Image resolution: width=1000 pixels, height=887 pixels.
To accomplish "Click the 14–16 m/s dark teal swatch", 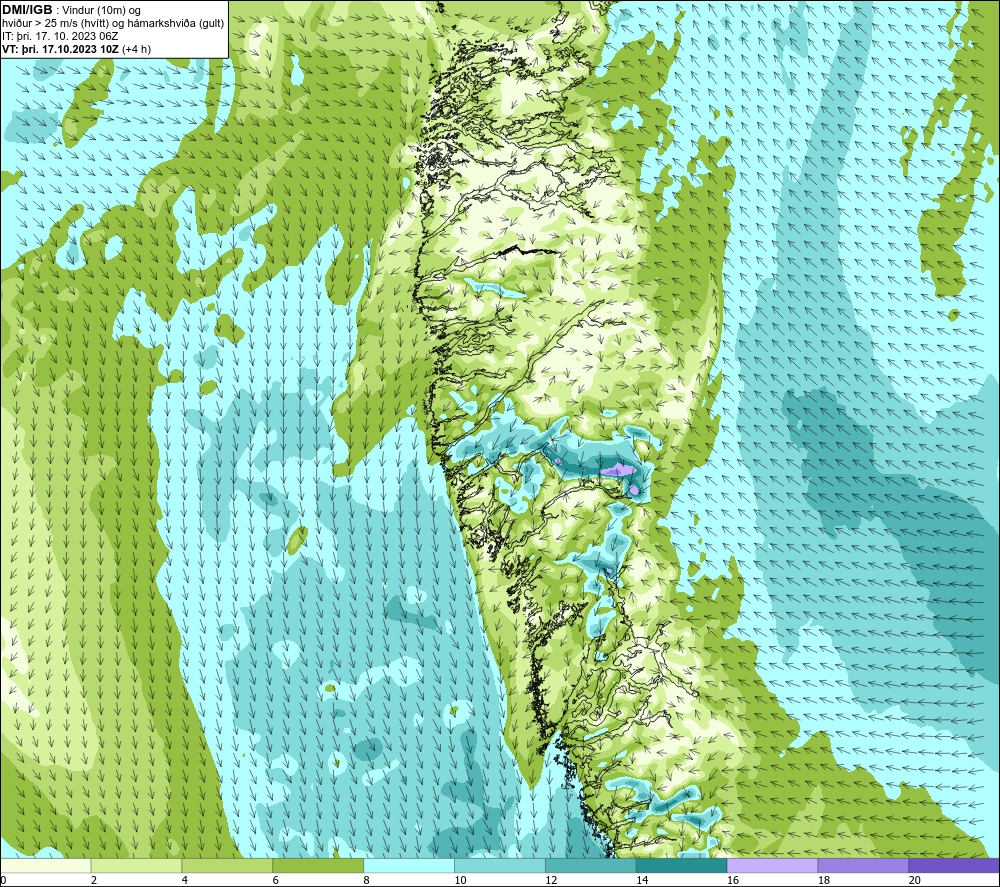I will [681, 865].
